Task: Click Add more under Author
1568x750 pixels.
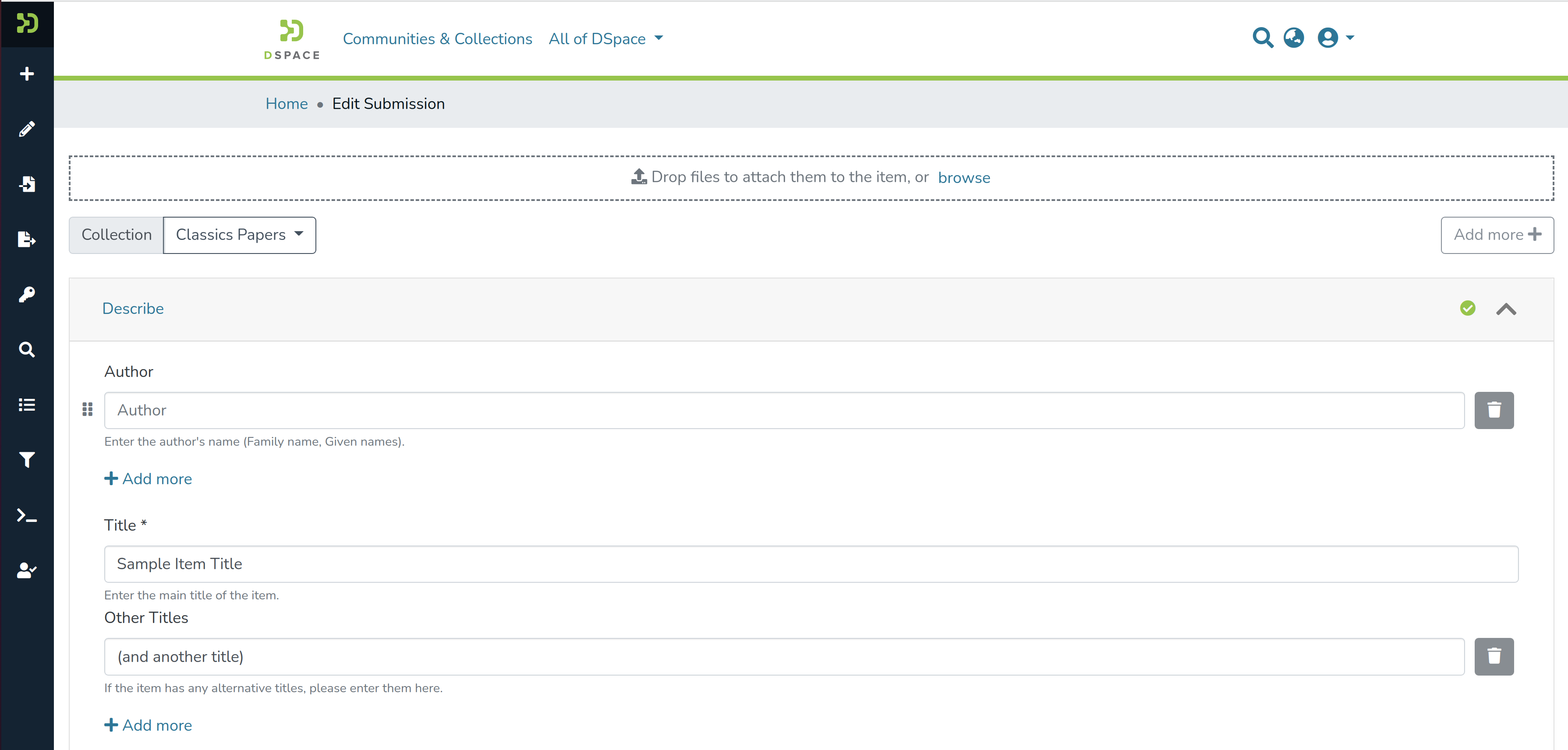Action: 148,479
